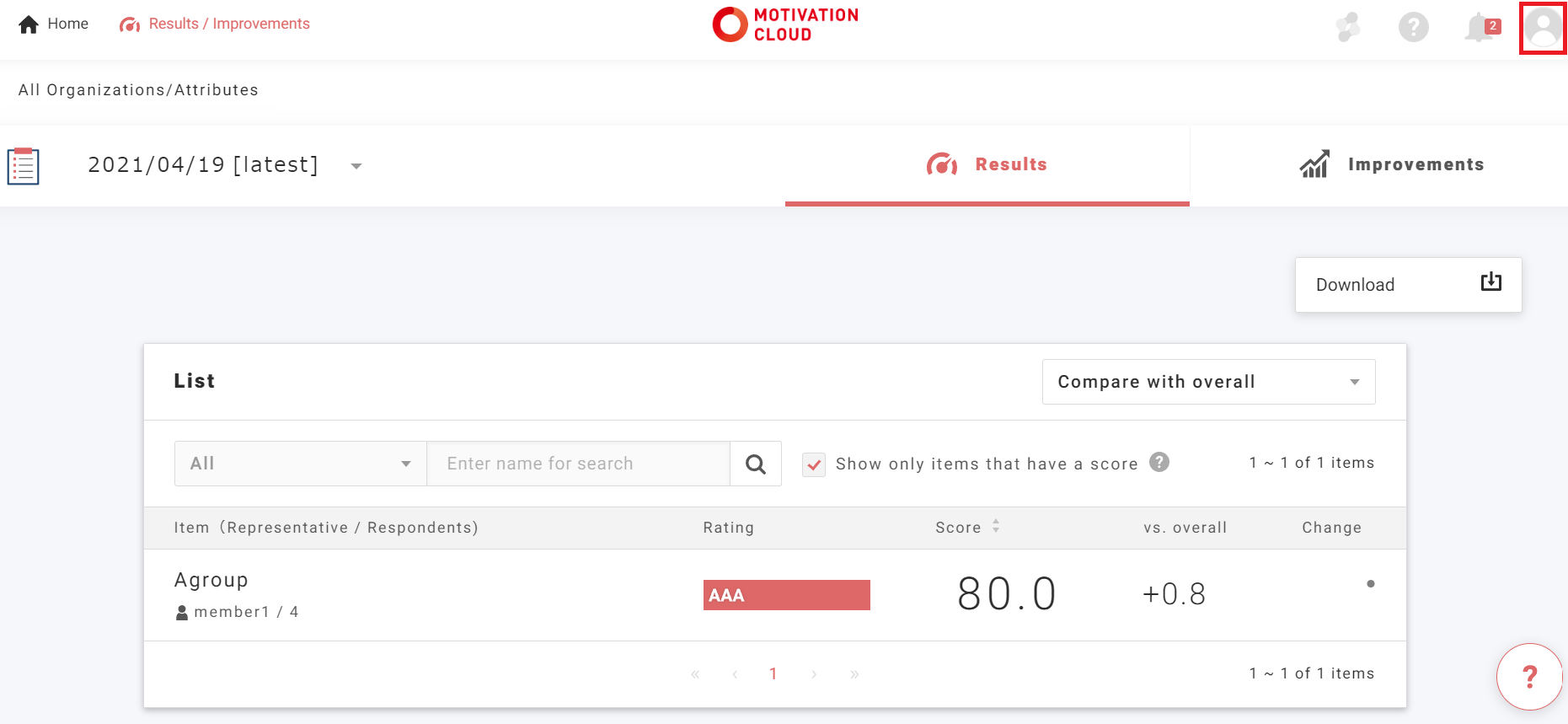Expand the survey date 2021/04/19 dropdown
Image resolution: width=1568 pixels, height=724 pixels.
coord(356,166)
